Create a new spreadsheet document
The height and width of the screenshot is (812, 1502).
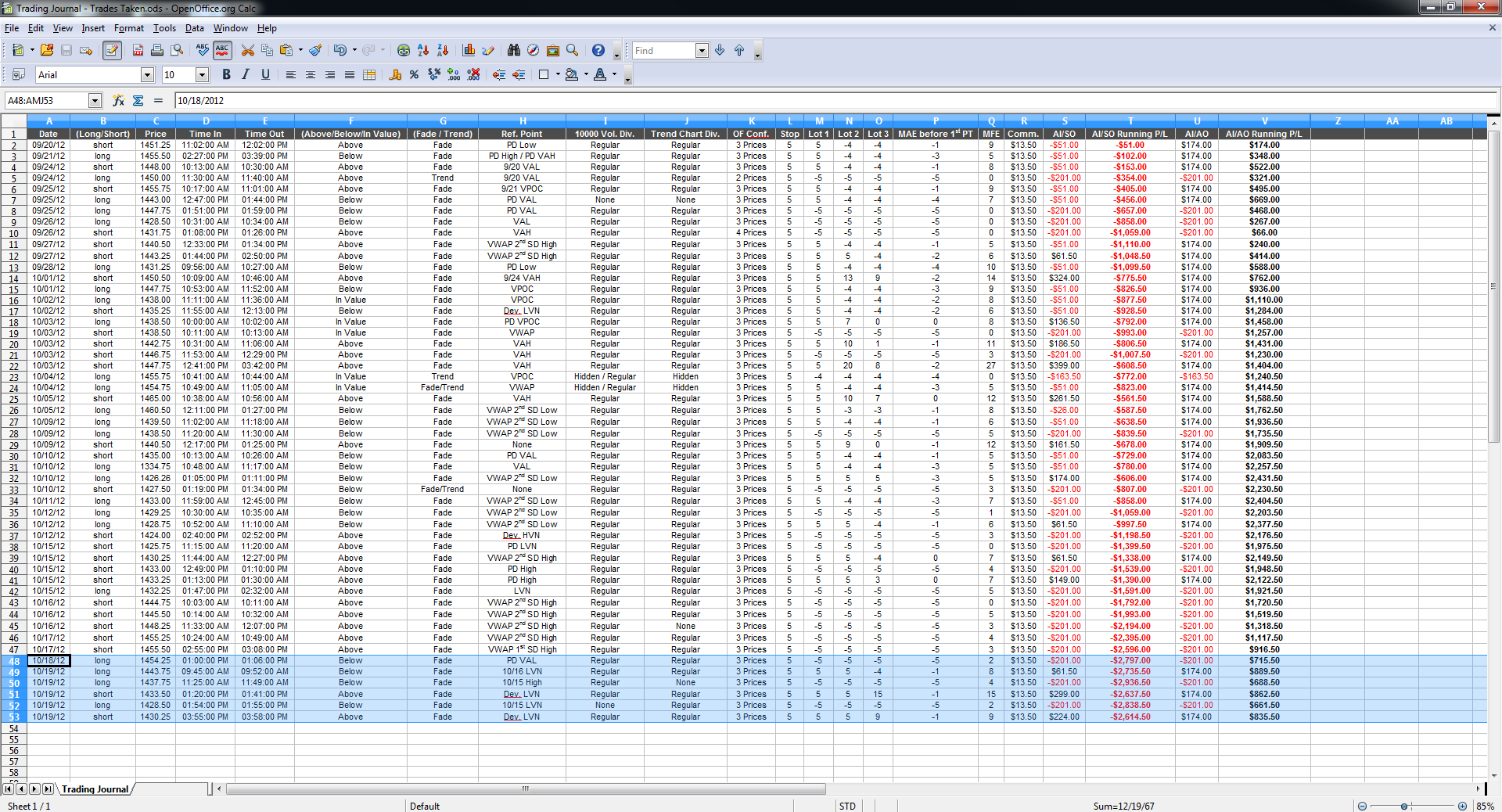(x=17, y=50)
